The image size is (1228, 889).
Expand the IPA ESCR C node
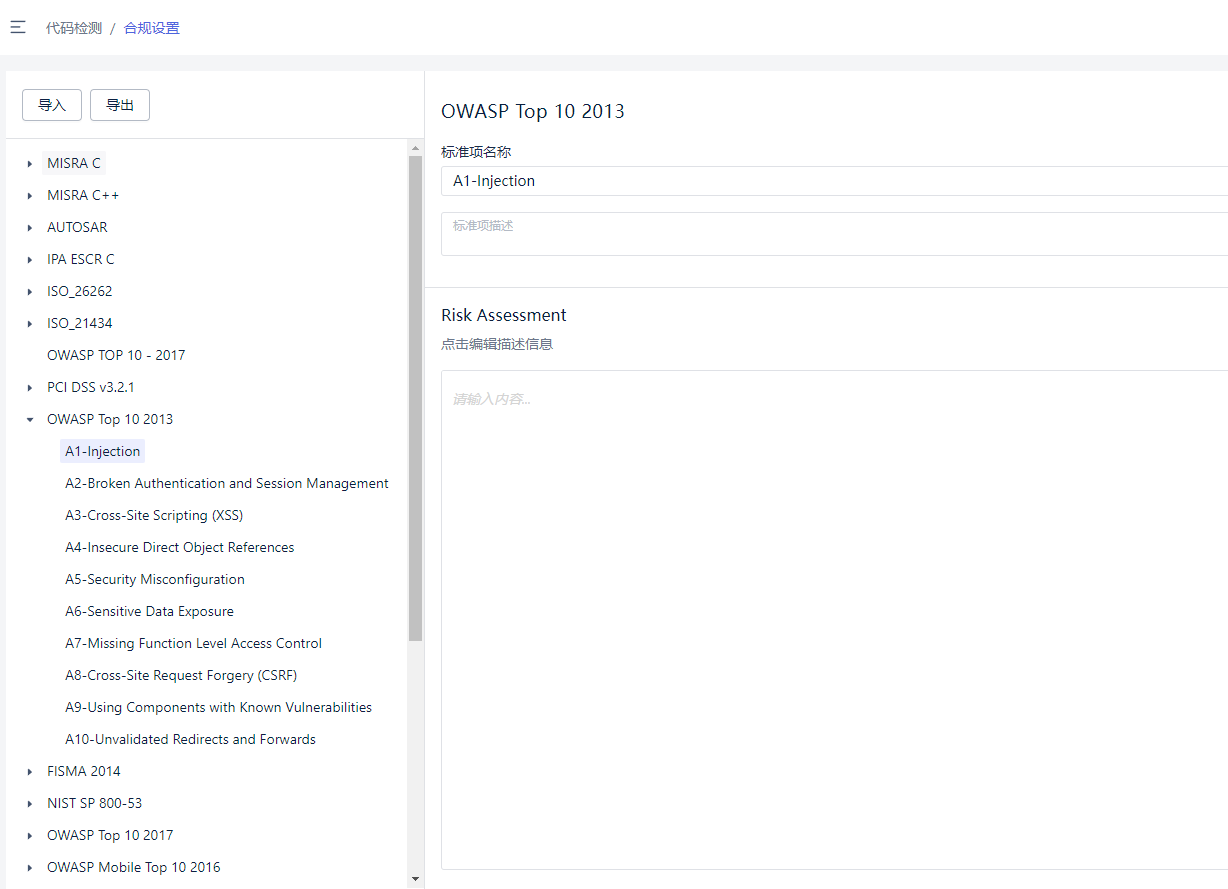tap(30, 260)
